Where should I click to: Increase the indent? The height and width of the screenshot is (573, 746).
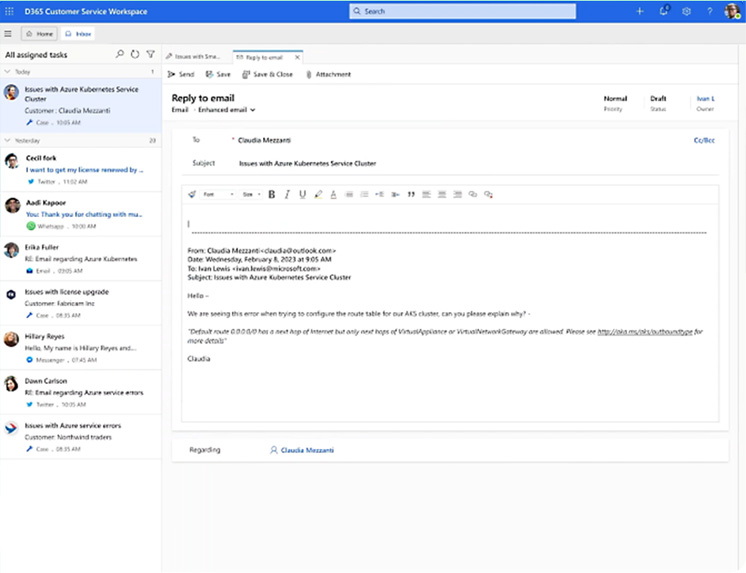(395, 194)
